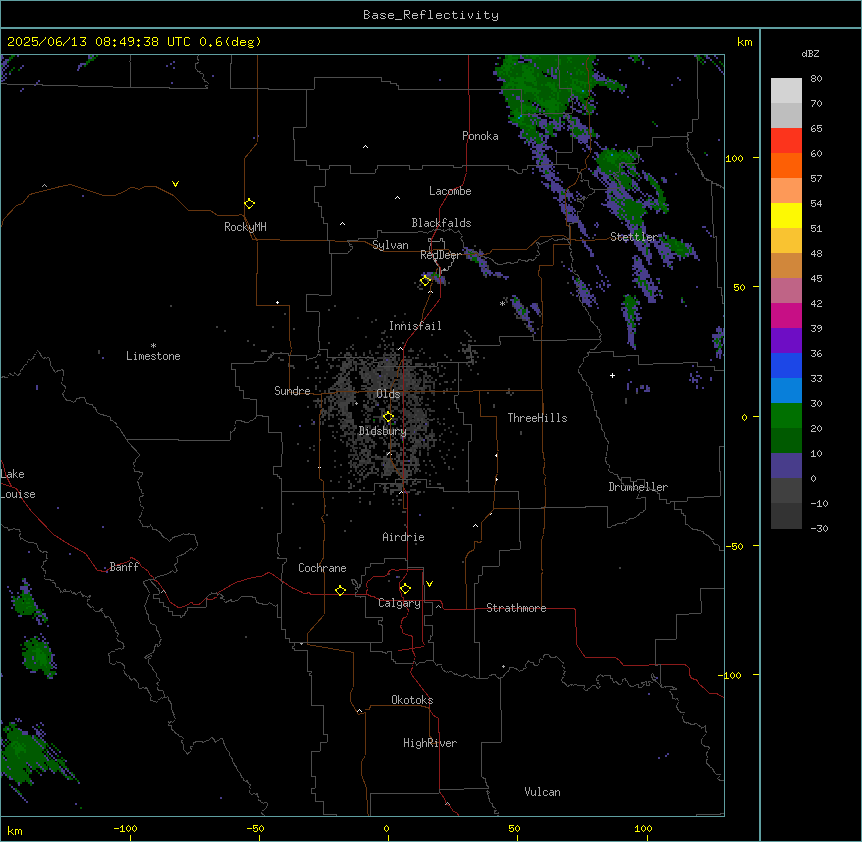Click the yellow diamond marker near Cochrane
The width and height of the screenshot is (862, 842).
340,590
